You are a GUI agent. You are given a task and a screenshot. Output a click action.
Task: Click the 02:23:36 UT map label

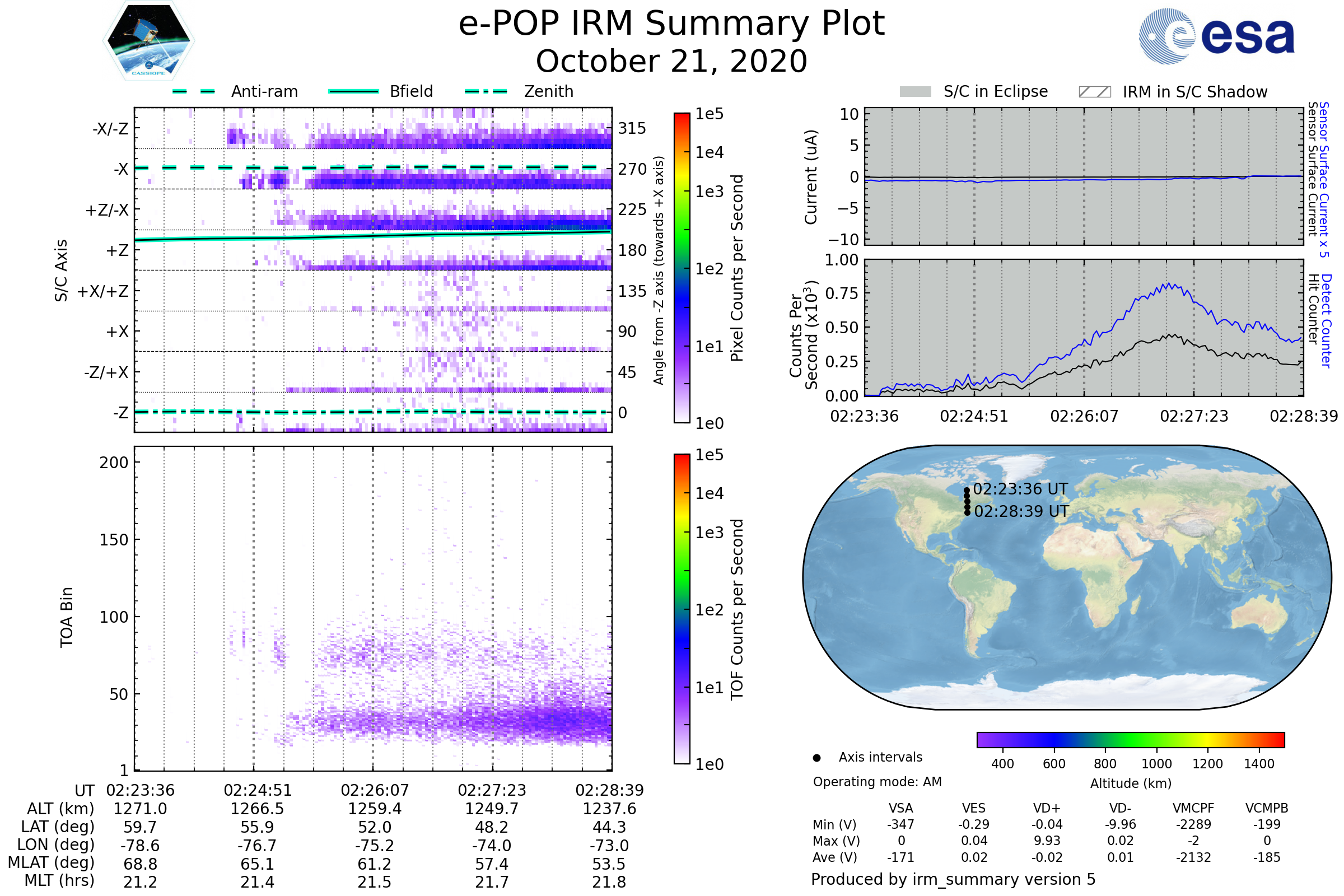point(1020,489)
